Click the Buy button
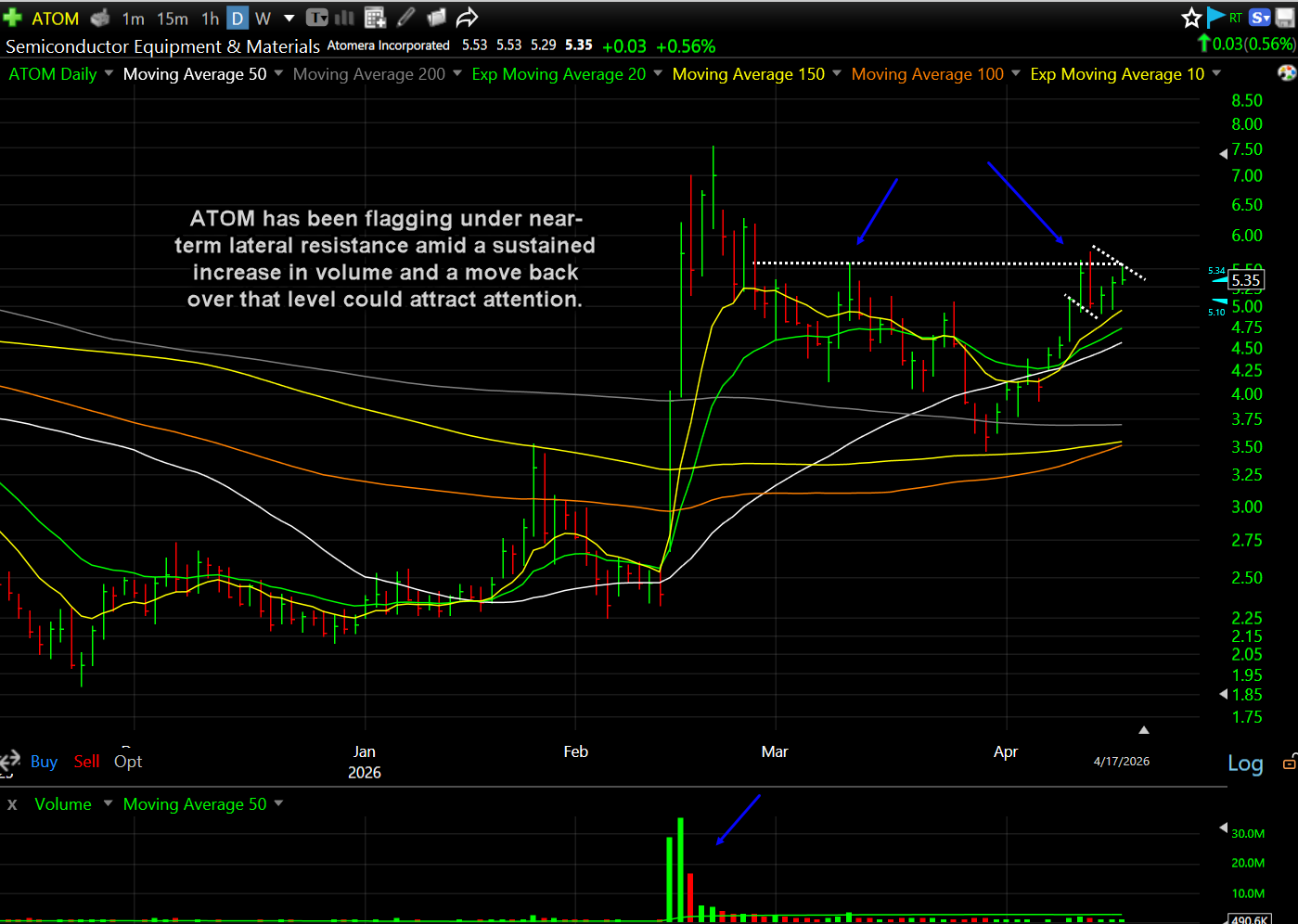Viewport: 1298px width, 924px height. coord(44,762)
